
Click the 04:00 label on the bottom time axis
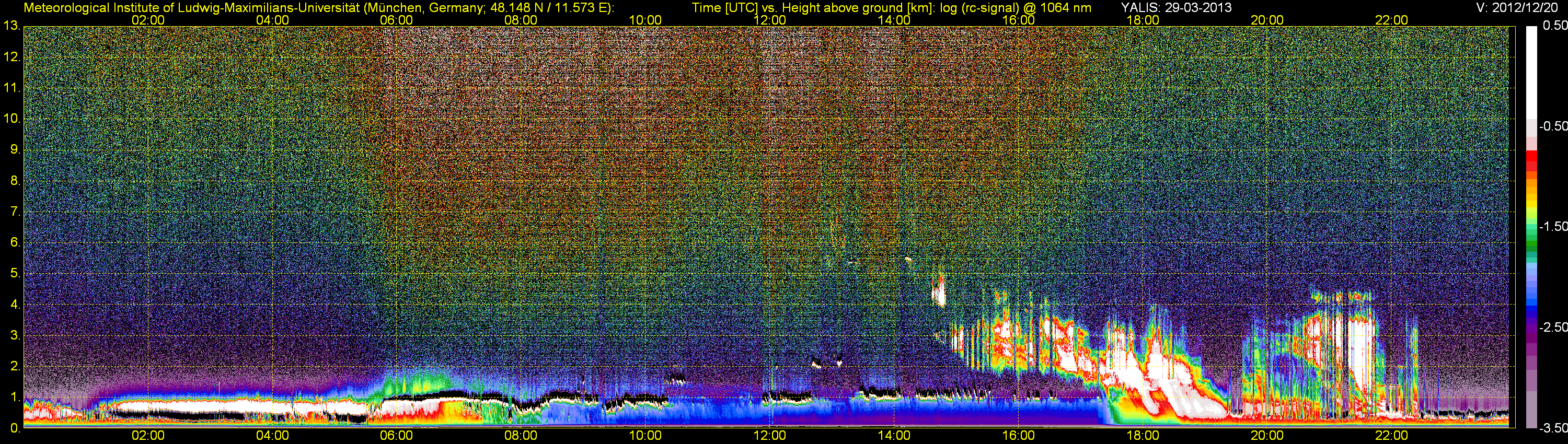click(272, 436)
